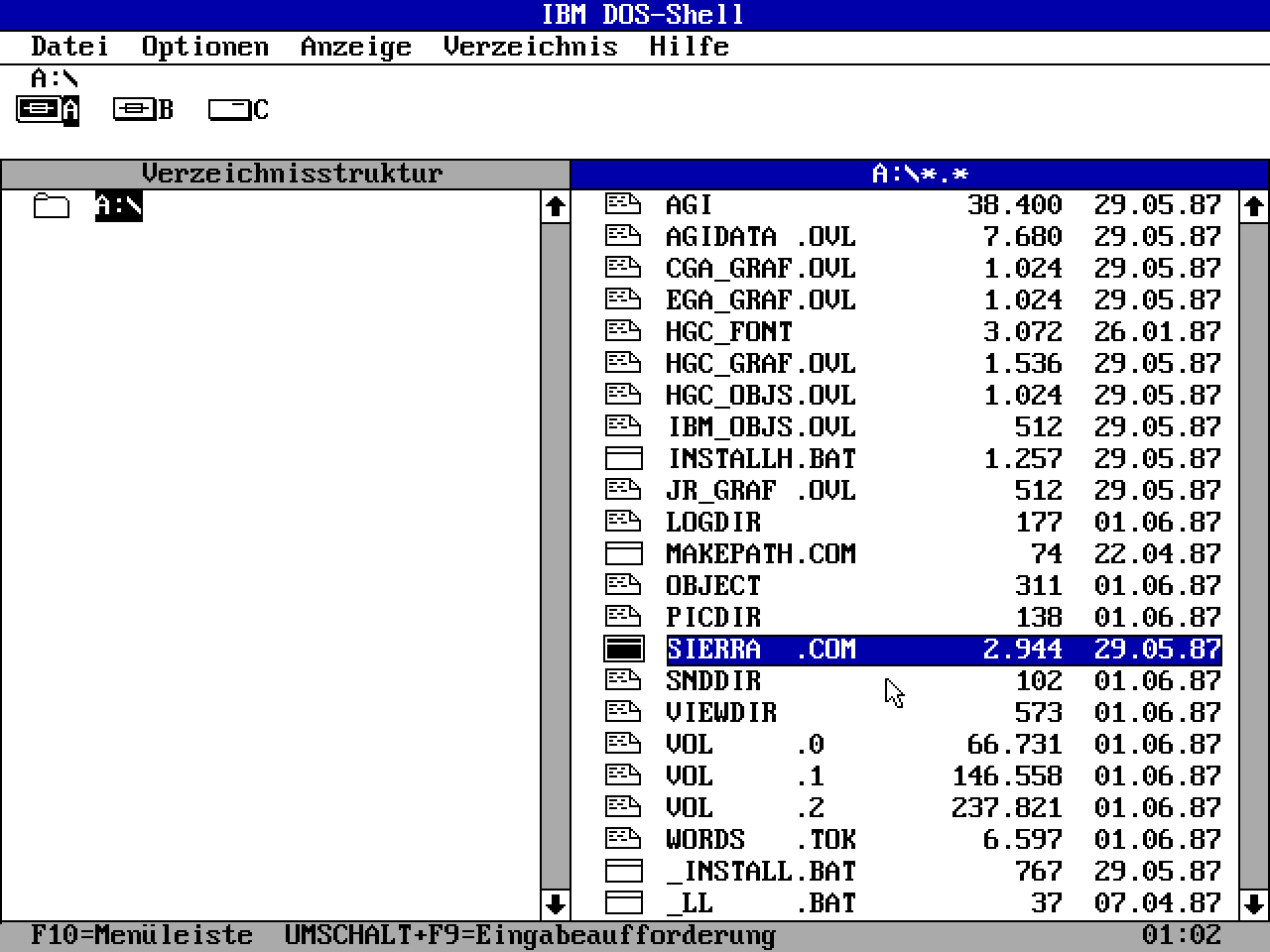Click file icon next to WORDS.TOK
The image size is (1270, 952).
[623, 839]
